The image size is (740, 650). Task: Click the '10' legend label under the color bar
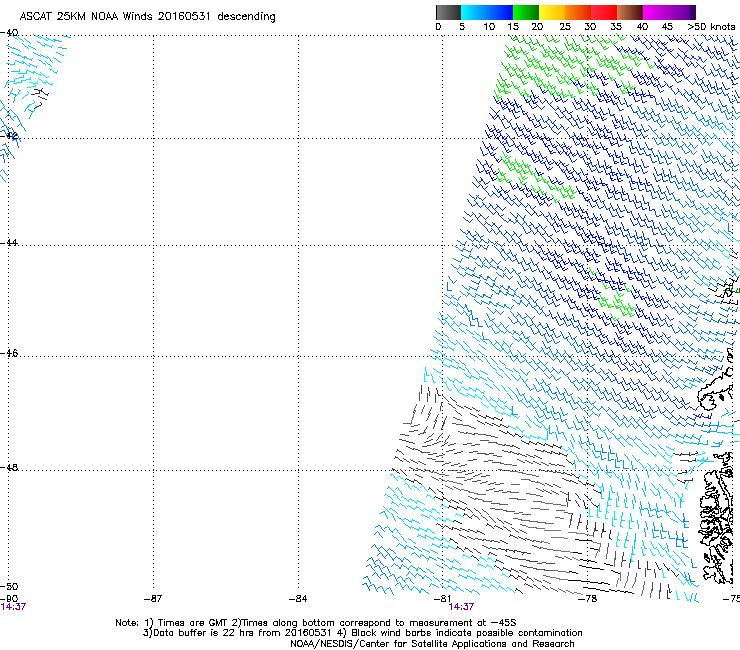tap(489, 27)
